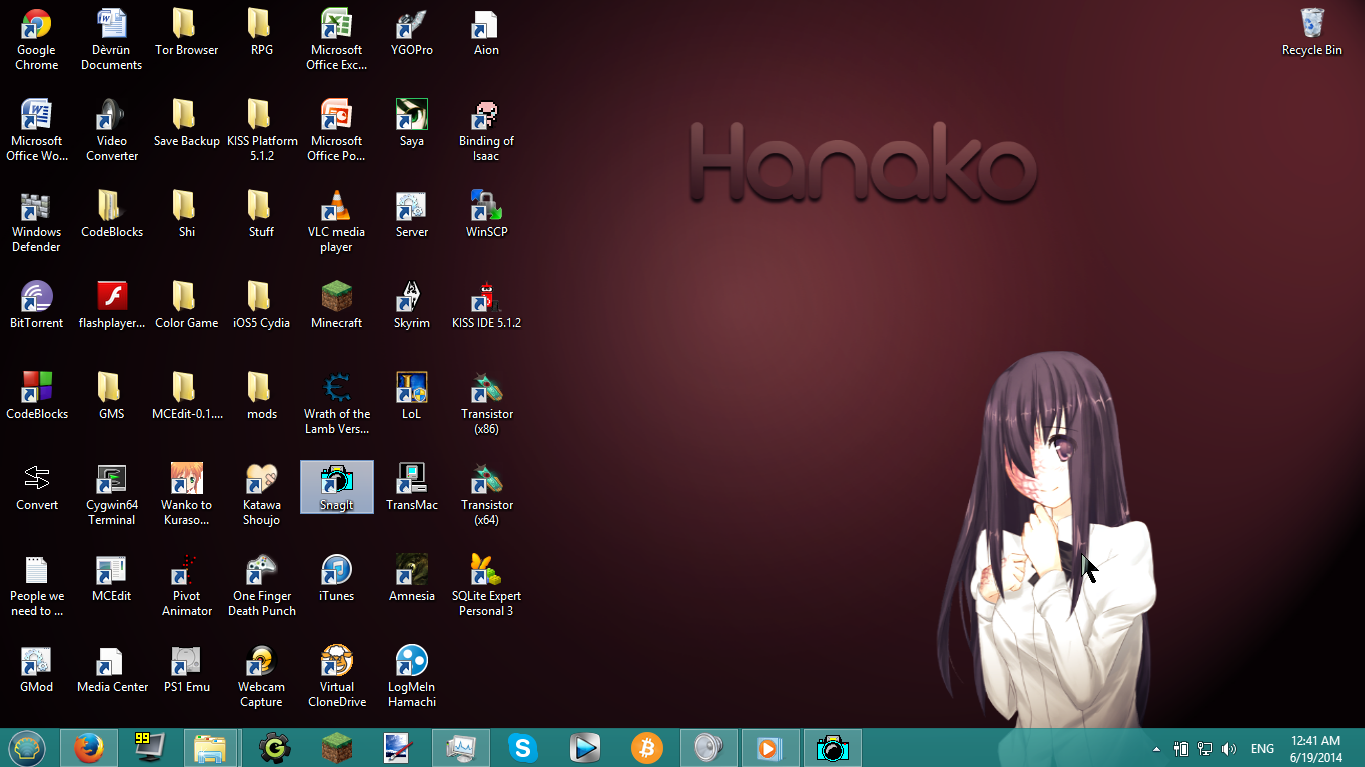Select the Save Backup folder

point(187,124)
